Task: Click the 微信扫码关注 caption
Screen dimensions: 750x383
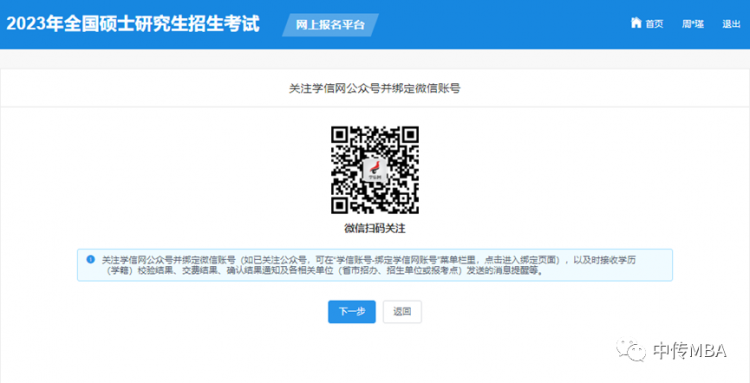Action: point(375,229)
